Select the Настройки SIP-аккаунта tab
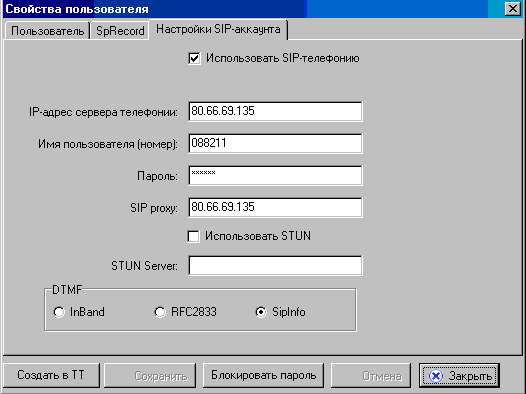The height and width of the screenshot is (394, 526). (x=218, y=30)
